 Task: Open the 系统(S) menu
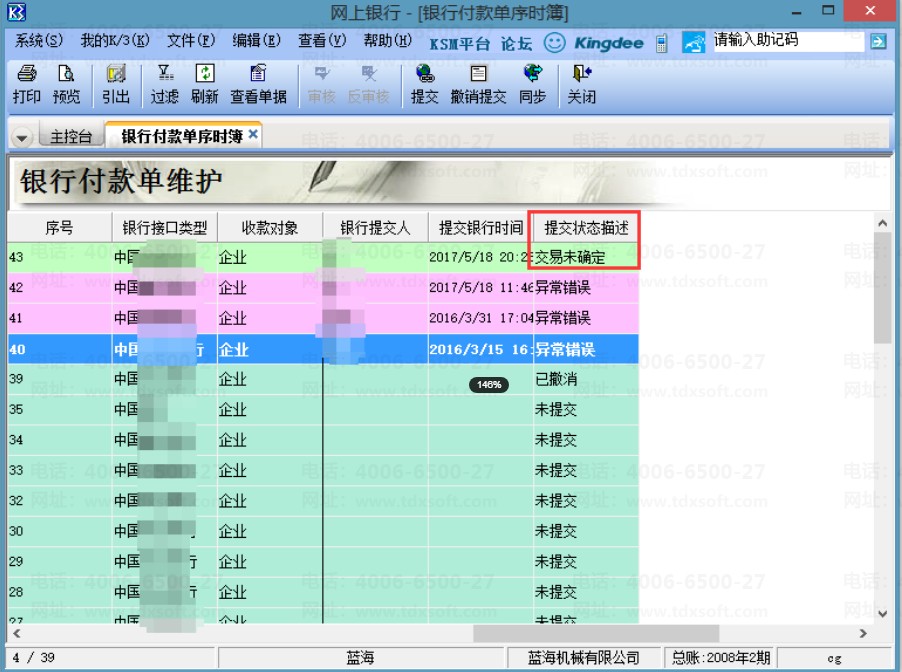click(x=39, y=40)
